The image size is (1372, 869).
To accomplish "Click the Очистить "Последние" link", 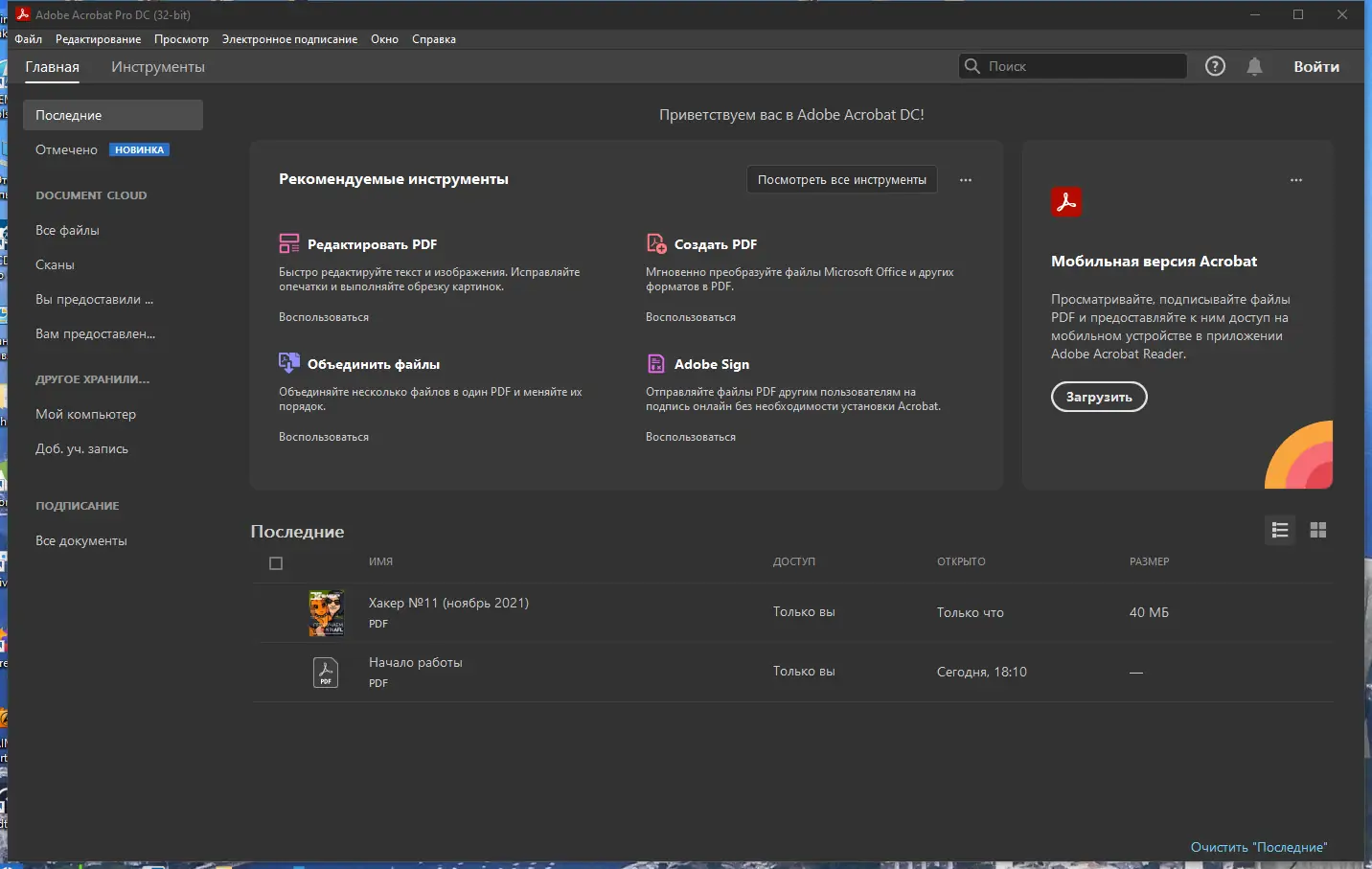I will pos(1258,847).
